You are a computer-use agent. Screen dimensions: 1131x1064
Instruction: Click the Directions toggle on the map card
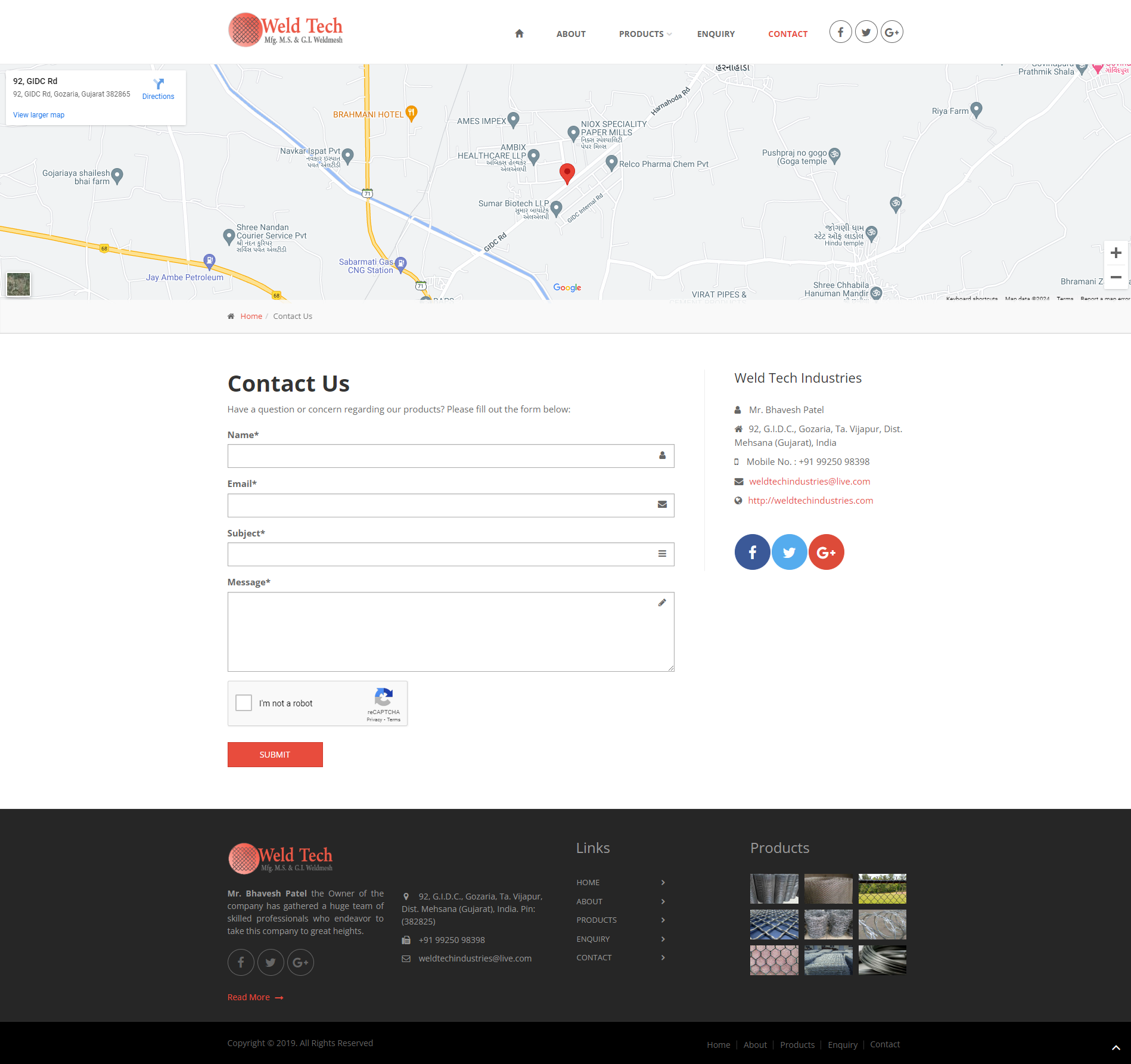(x=158, y=88)
